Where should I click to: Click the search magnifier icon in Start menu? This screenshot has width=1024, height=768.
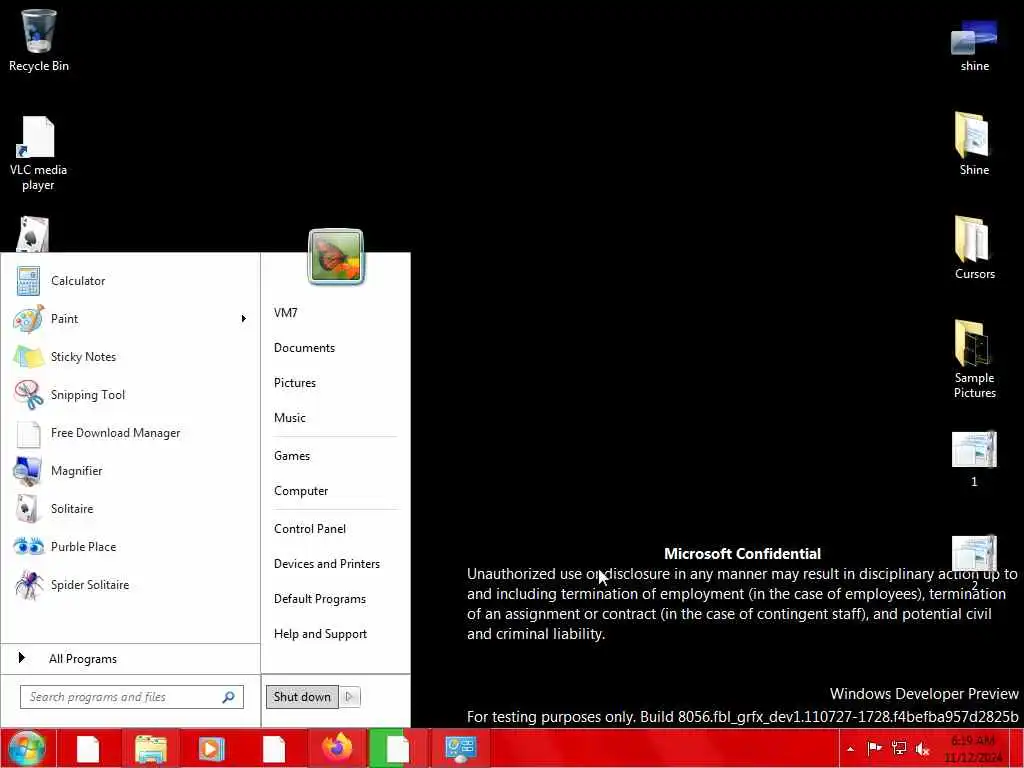[229, 697]
